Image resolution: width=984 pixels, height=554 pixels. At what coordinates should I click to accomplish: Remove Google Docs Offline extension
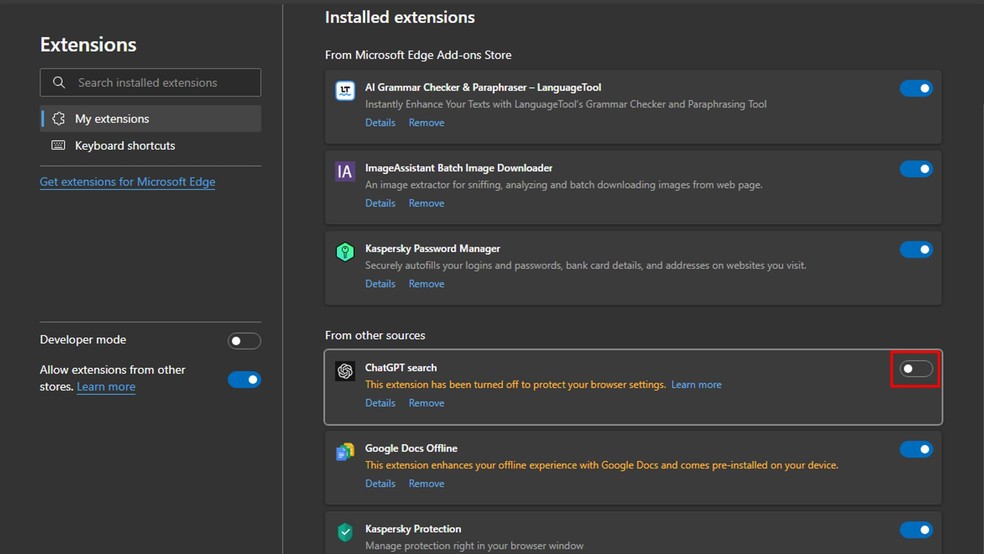[426, 484]
